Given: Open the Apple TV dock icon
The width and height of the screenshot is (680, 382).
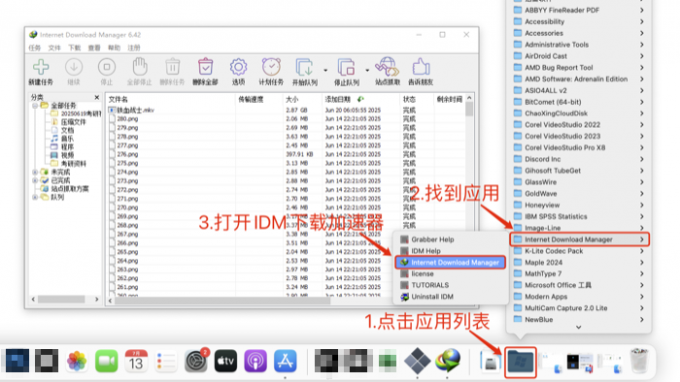Looking at the screenshot, I should [226, 361].
